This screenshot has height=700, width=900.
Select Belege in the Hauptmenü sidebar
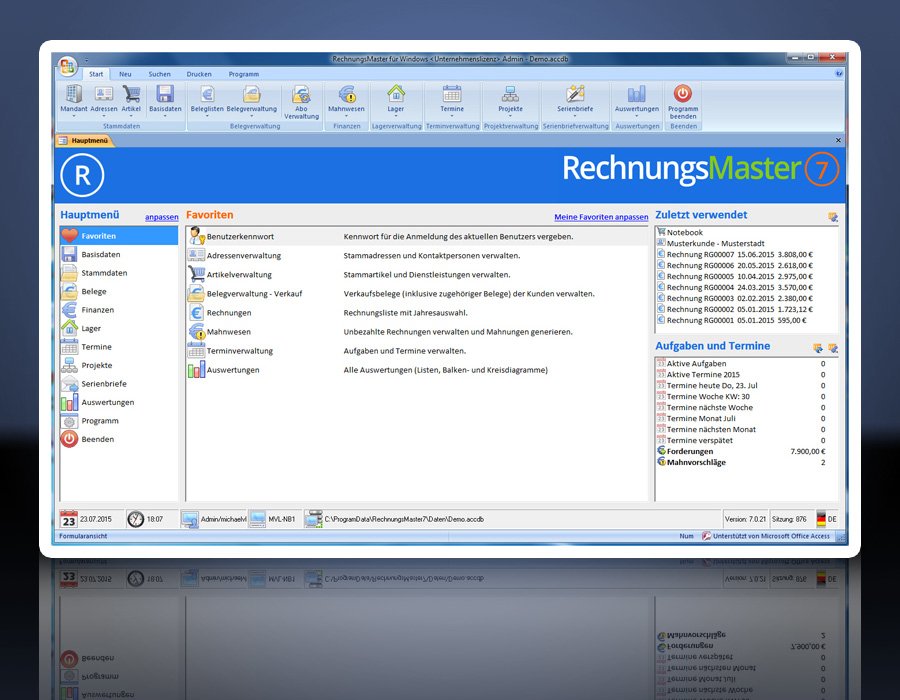[119, 291]
